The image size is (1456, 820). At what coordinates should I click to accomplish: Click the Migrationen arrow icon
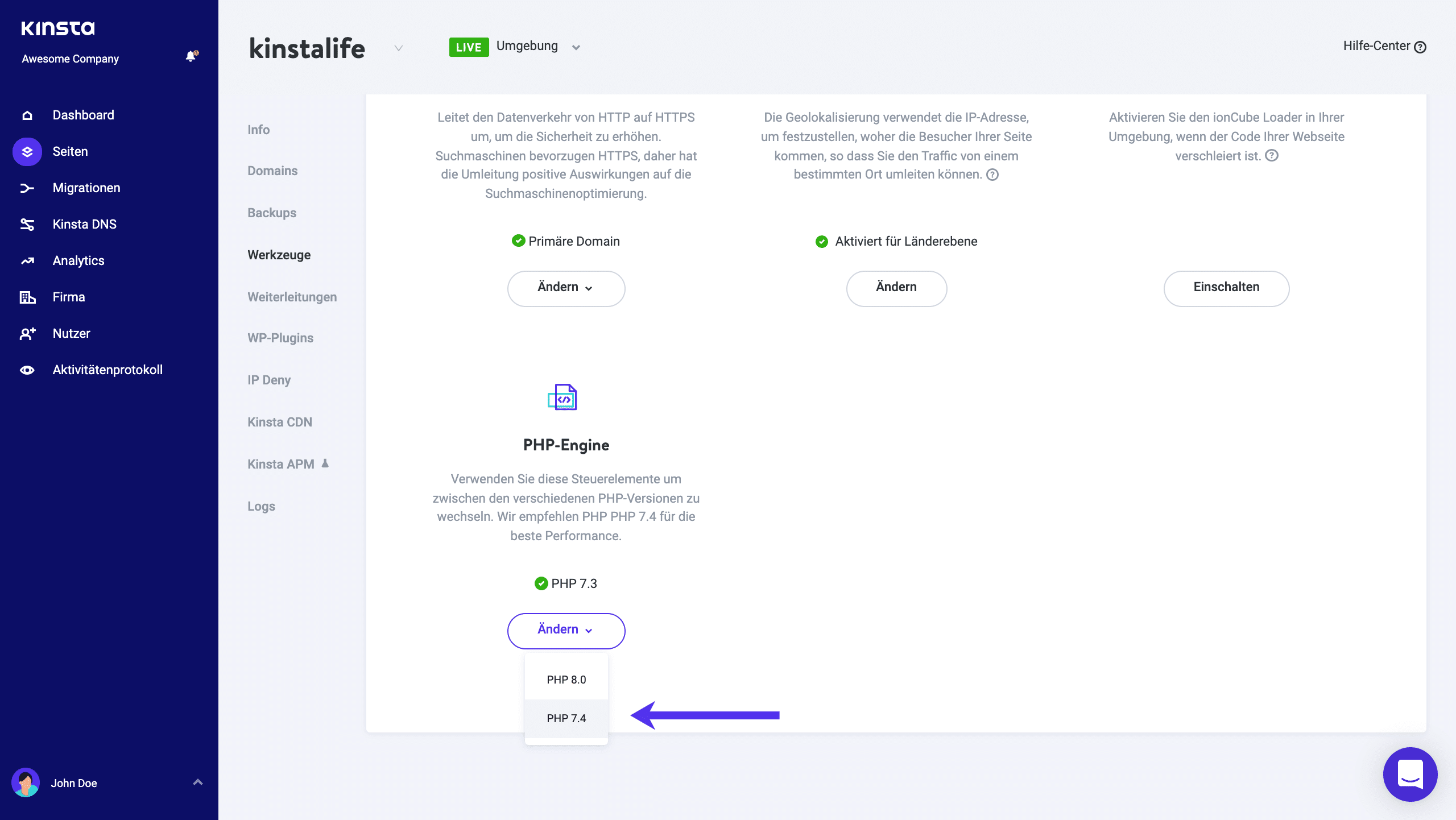pyautogui.click(x=27, y=188)
